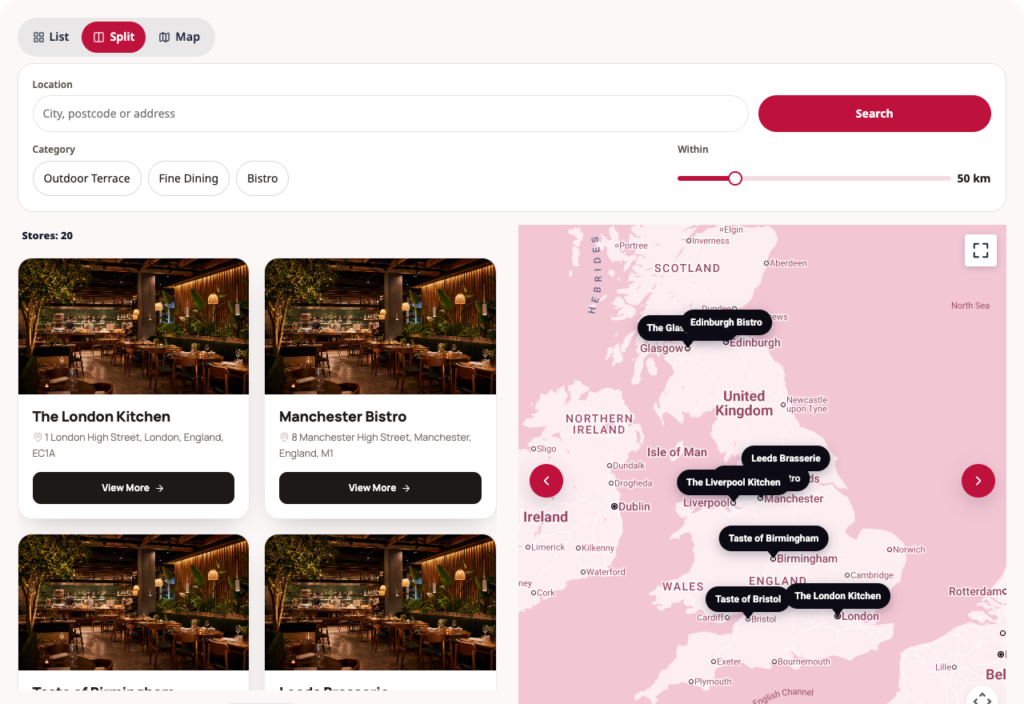Click The London Kitchen card title

click(x=101, y=417)
